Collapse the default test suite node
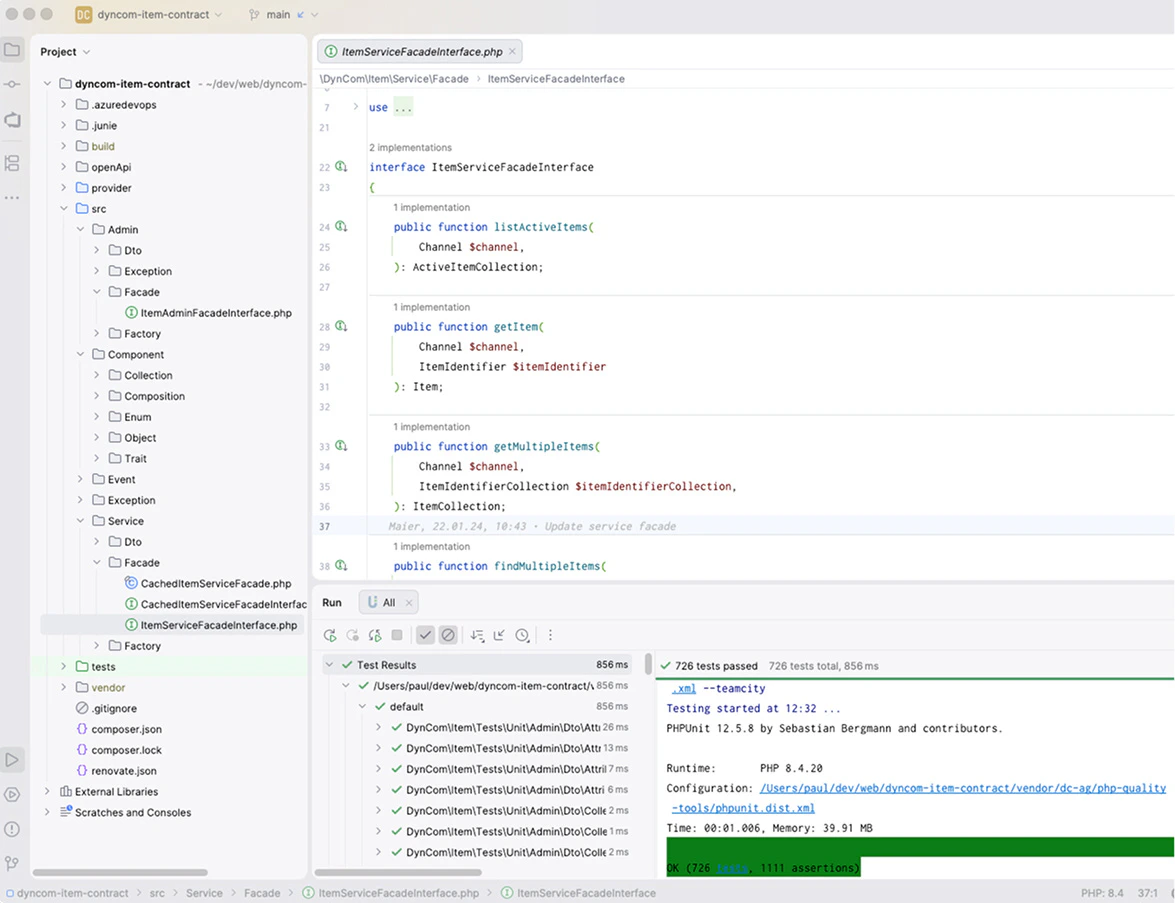 [x=362, y=707]
